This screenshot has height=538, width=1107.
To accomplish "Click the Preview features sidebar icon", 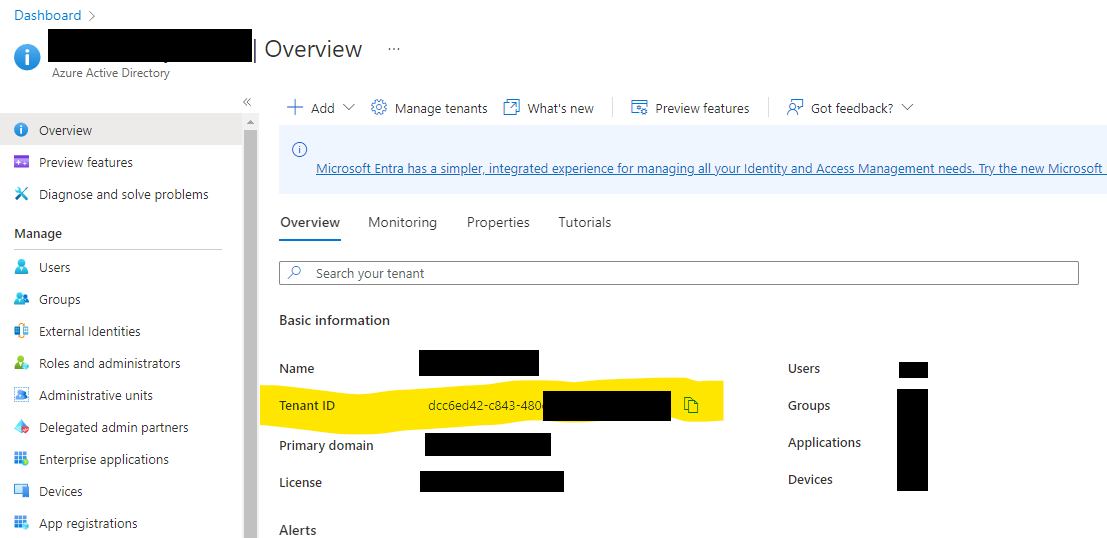I will (21, 162).
